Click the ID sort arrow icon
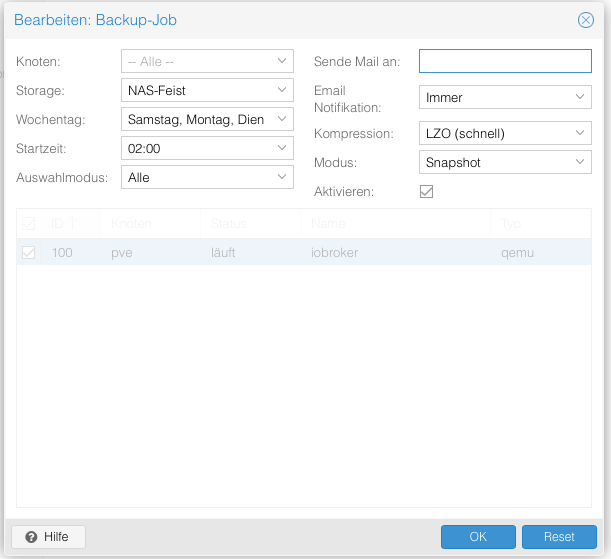The width and height of the screenshot is (611, 559). click(x=72, y=223)
